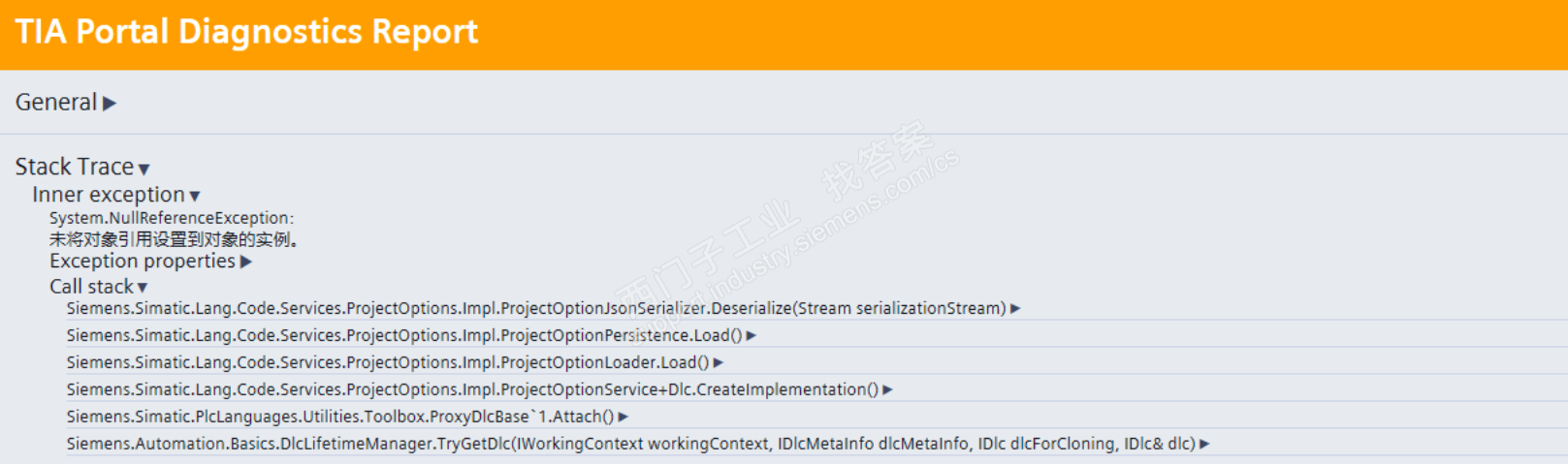Expand arrow after ProxyDlcBase`1.Attach() entry
1568x464 pixels.
click(624, 417)
